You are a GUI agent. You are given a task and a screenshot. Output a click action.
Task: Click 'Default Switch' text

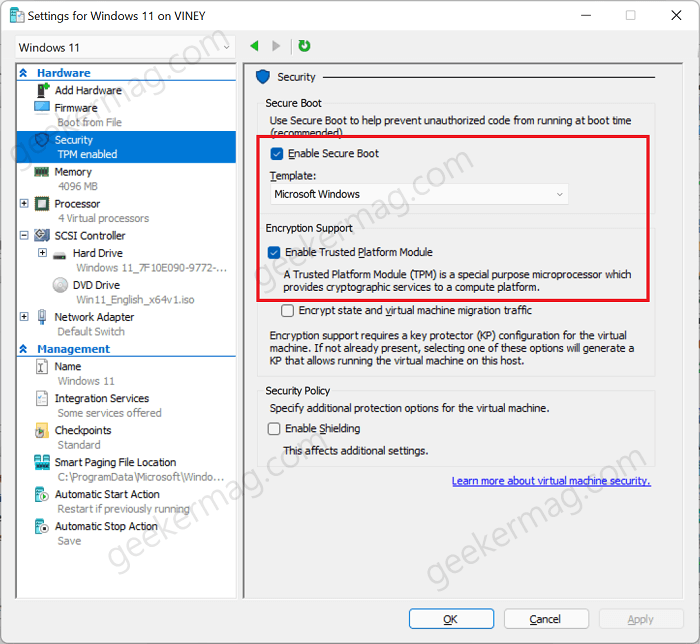point(91,332)
